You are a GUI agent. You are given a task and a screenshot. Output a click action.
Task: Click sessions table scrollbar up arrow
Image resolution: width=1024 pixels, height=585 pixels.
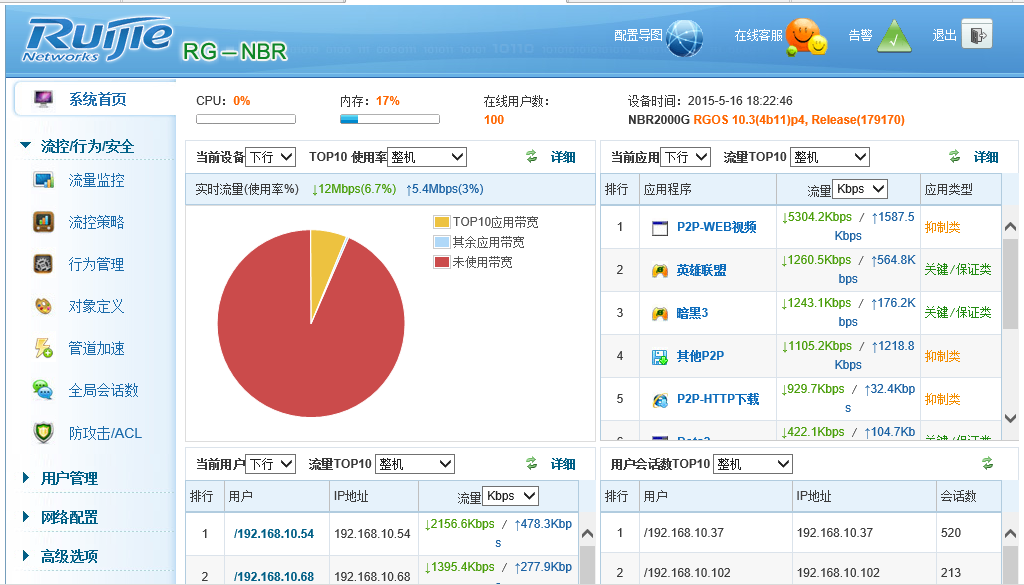(x=1010, y=533)
